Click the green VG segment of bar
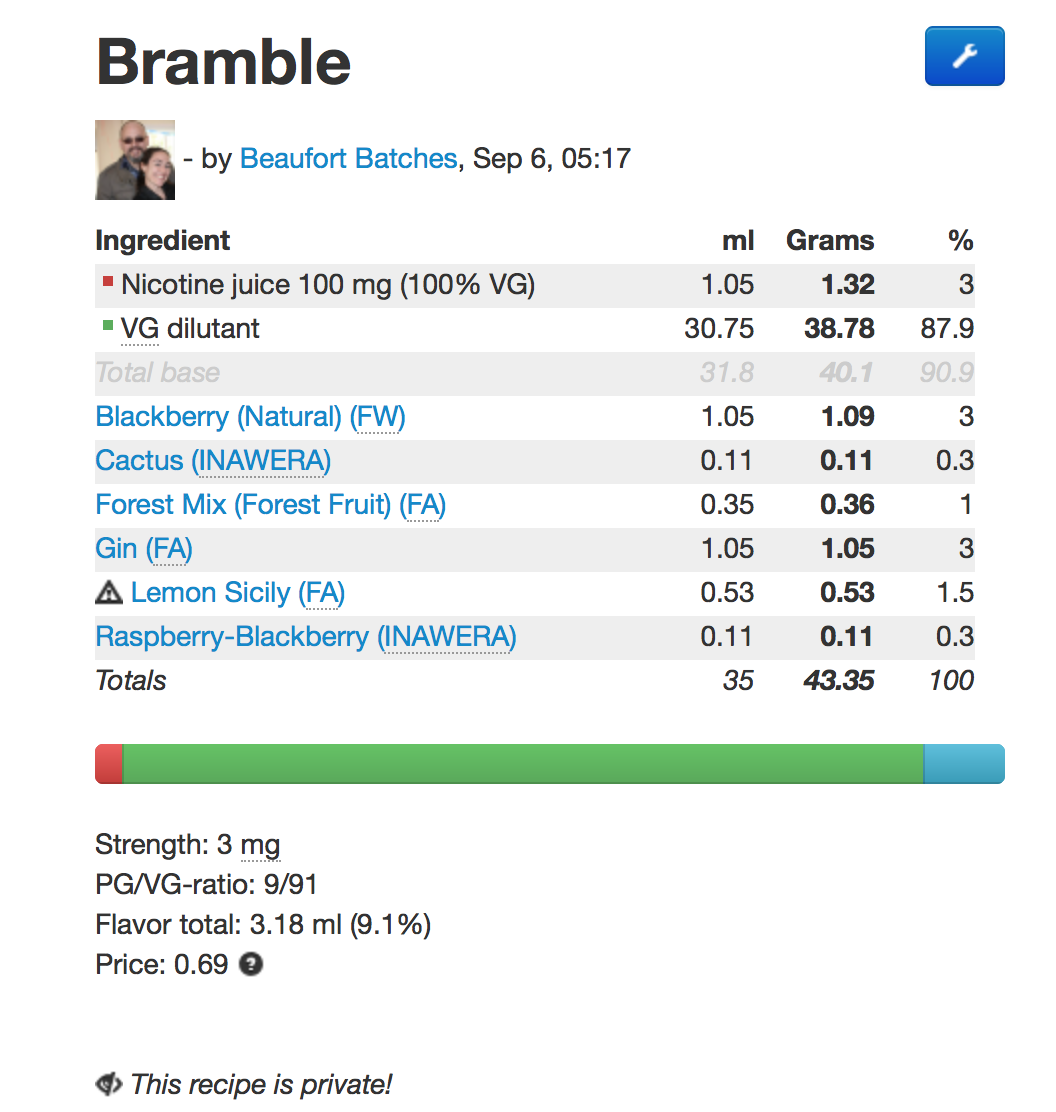The image size is (1056, 1112). [523, 764]
